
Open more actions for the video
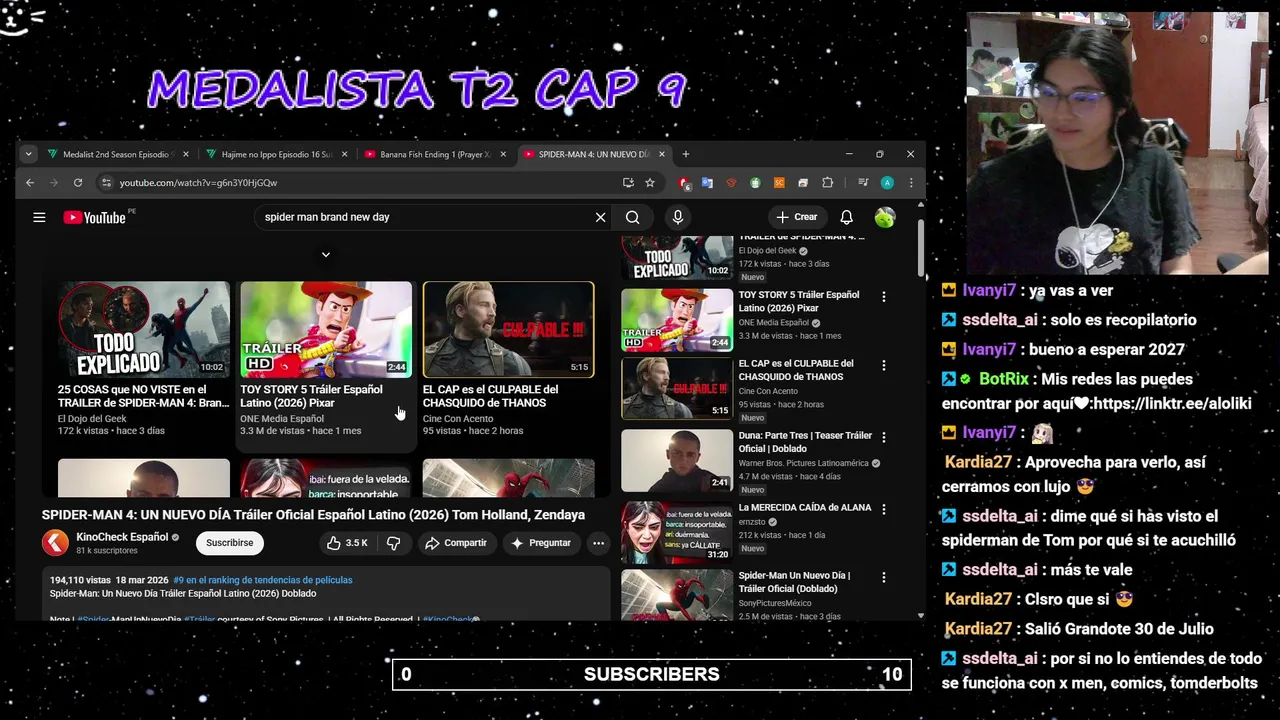pos(598,543)
